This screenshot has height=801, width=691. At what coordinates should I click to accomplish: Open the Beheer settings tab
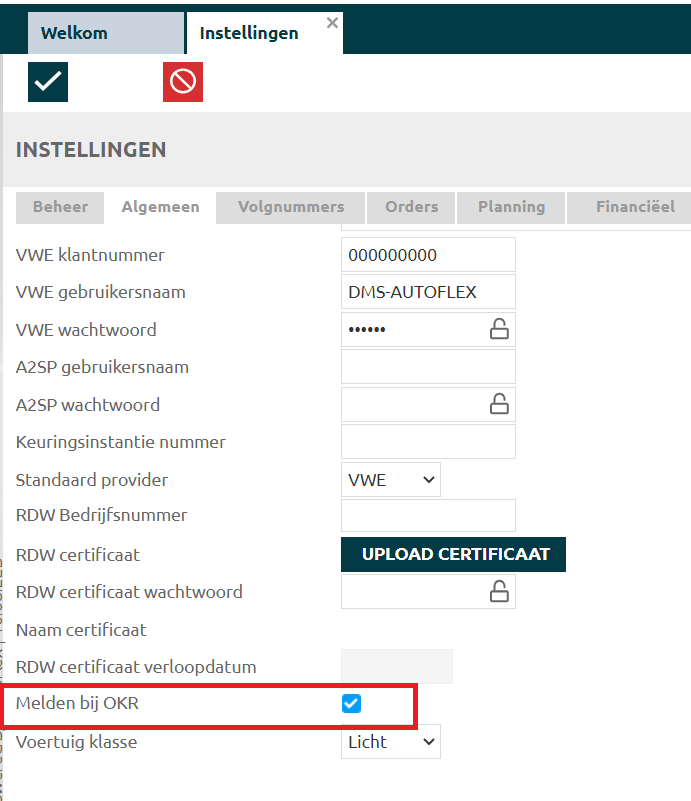[x=61, y=207]
